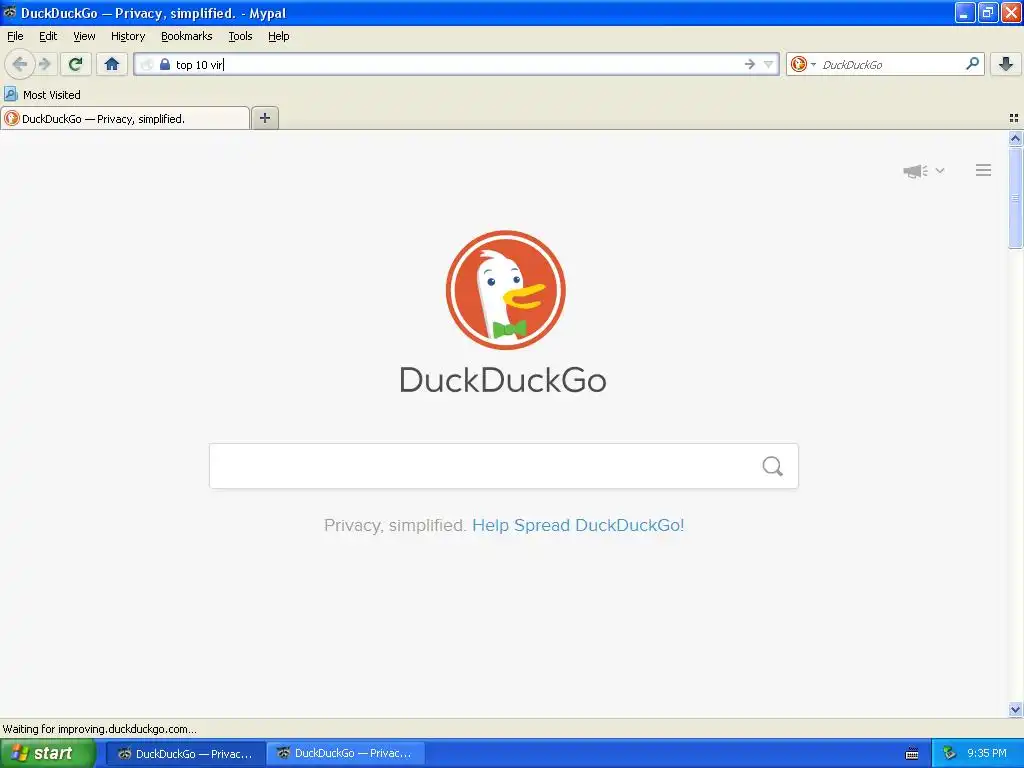Viewport: 1024px width, 768px height.
Task: Open the DuckDuckGo megaphone dropdown
Action: pyautogui.click(x=923, y=170)
